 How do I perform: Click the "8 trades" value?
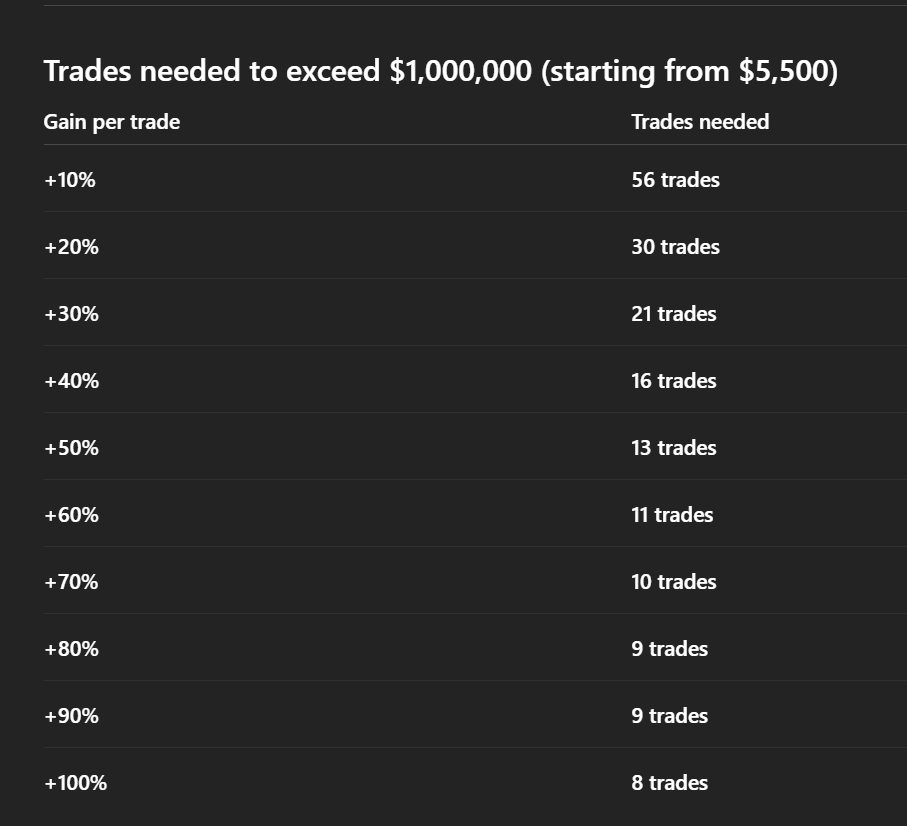pos(669,783)
